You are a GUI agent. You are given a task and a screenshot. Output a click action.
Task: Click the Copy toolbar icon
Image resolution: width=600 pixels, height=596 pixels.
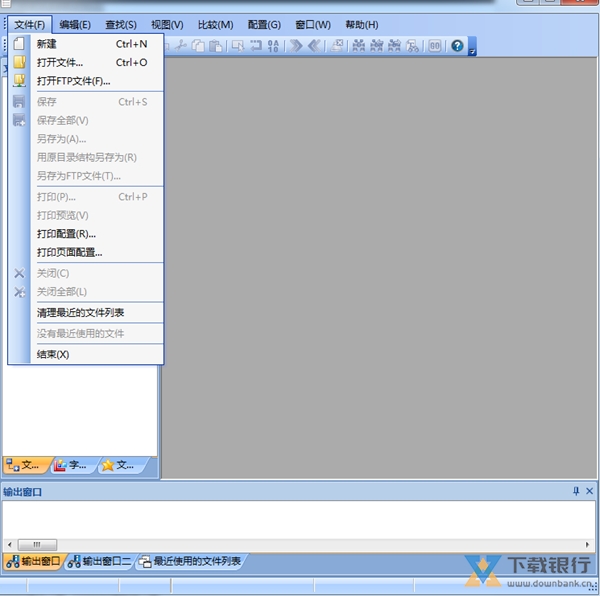(198, 46)
